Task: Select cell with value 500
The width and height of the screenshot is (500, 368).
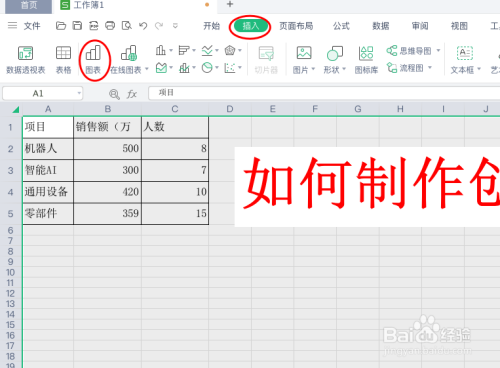Action: pos(107,149)
